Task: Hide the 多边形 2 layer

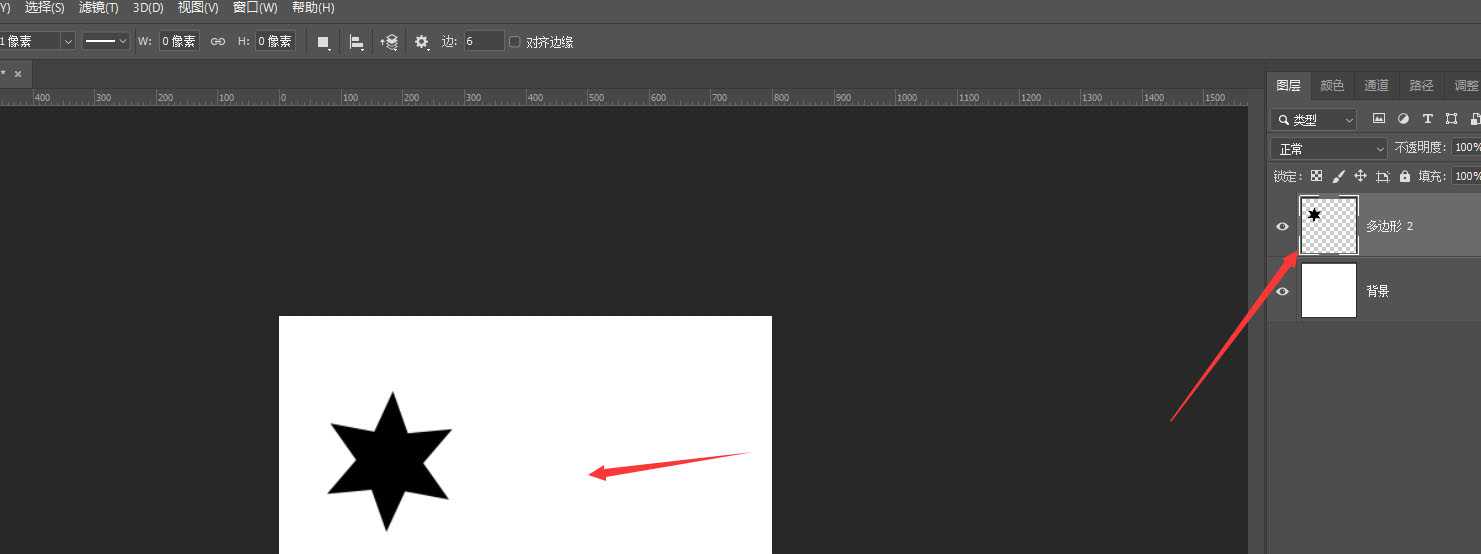Action: tap(1283, 226)
